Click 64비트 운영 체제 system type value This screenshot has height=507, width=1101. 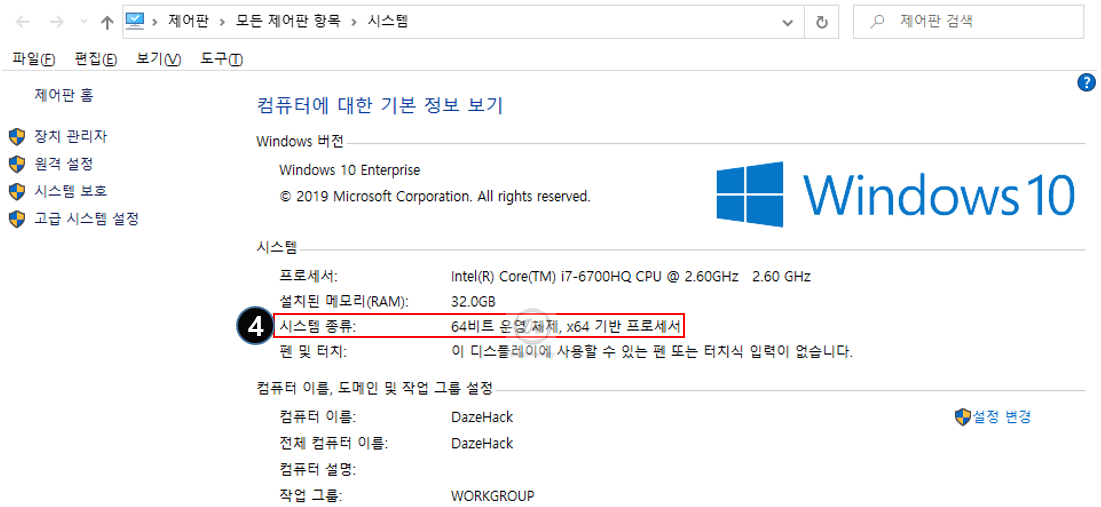coord(566,326)
